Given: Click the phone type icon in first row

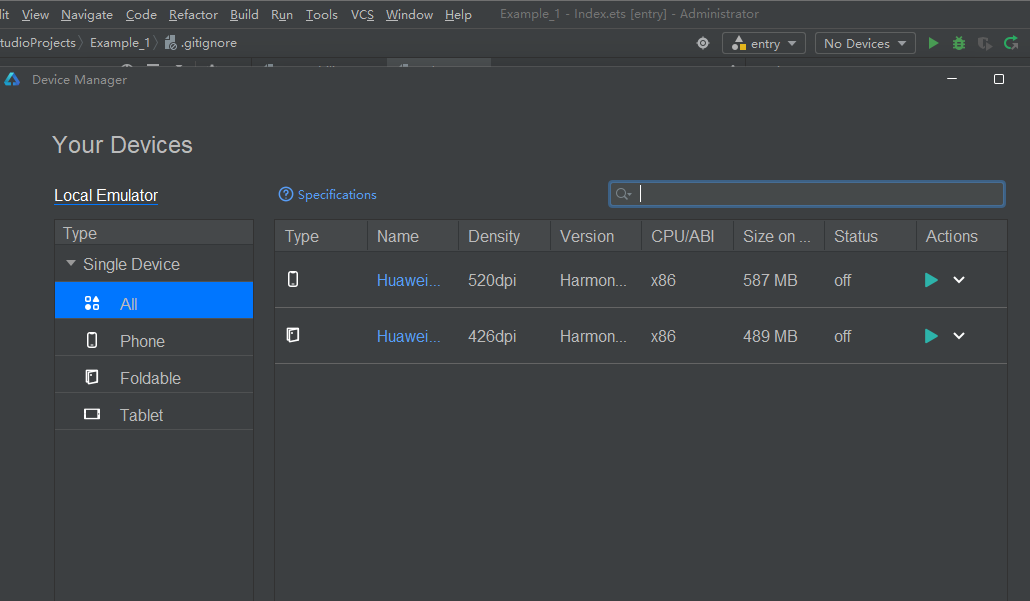Looking at the screenshot, I should tap(293, 279).
